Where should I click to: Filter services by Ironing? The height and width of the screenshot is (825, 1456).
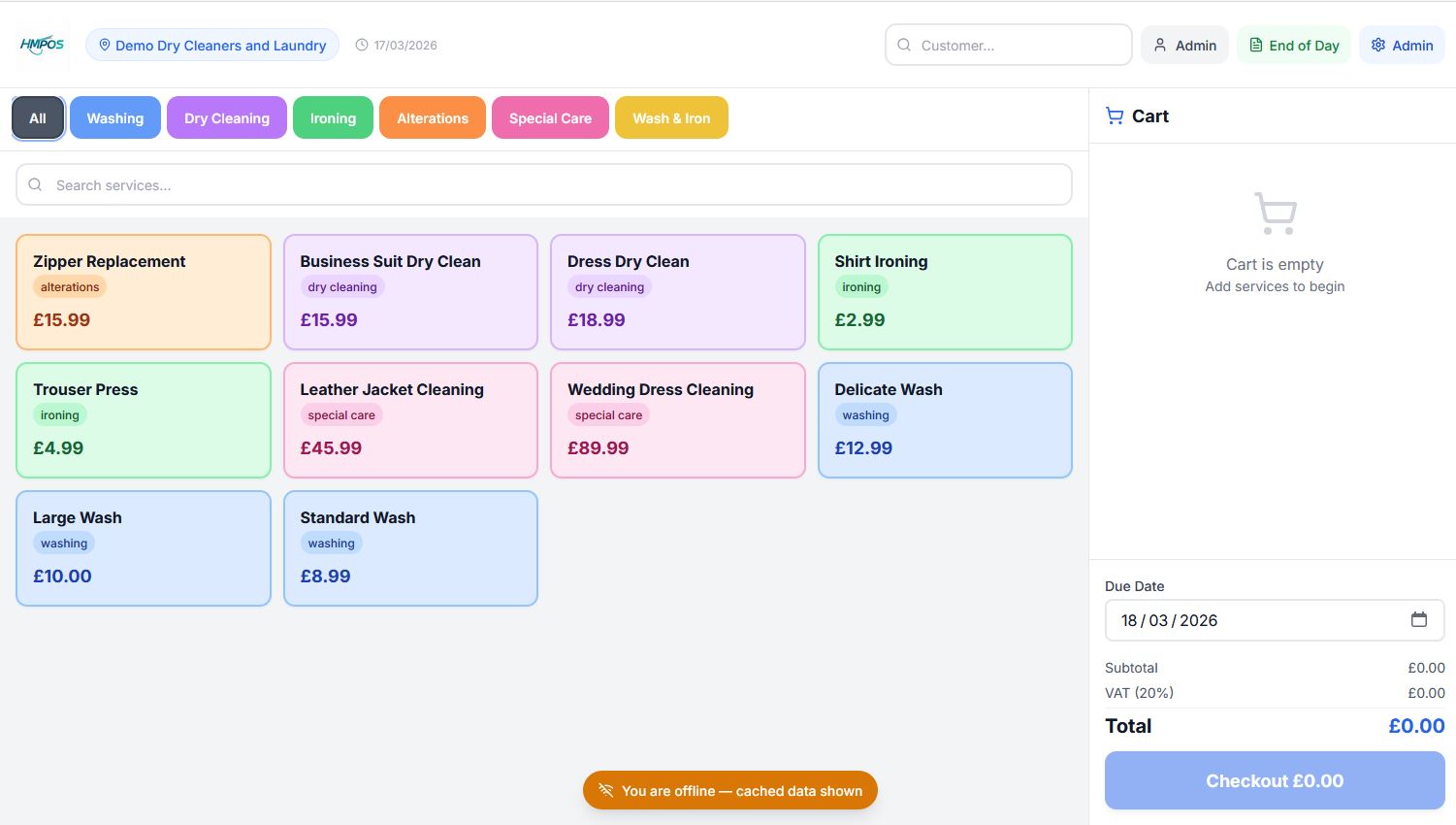[x=333, y=117]
